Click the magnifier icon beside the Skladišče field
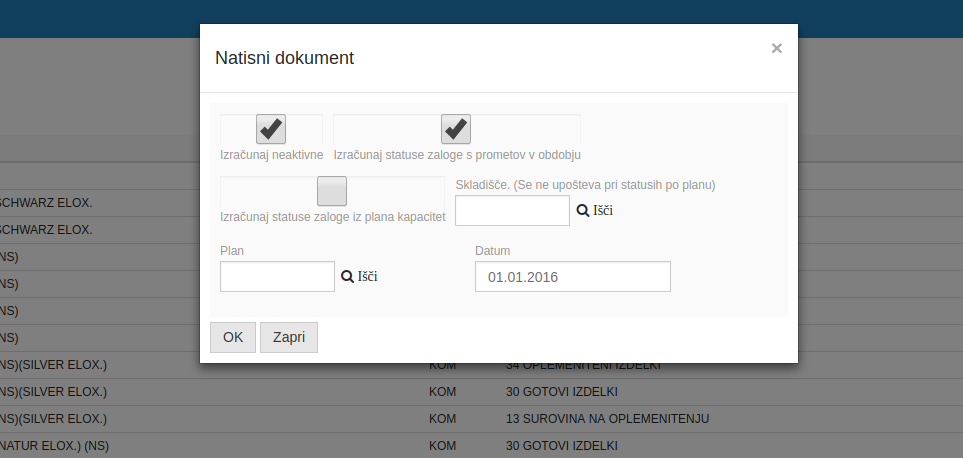The width and height of the screenshot is (963, 458). coord(582,211)
